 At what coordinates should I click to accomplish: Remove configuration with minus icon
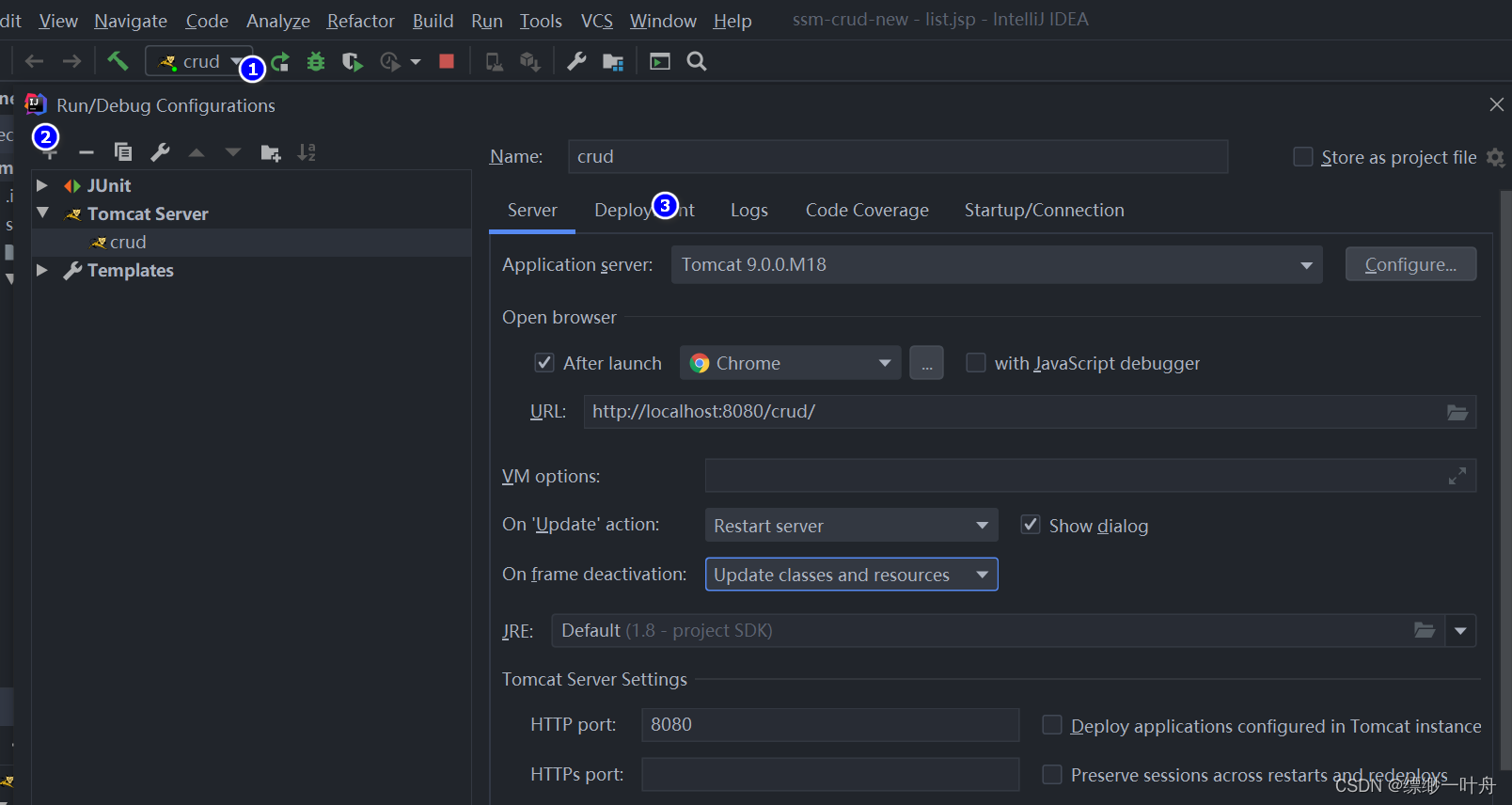pos(87,152)
